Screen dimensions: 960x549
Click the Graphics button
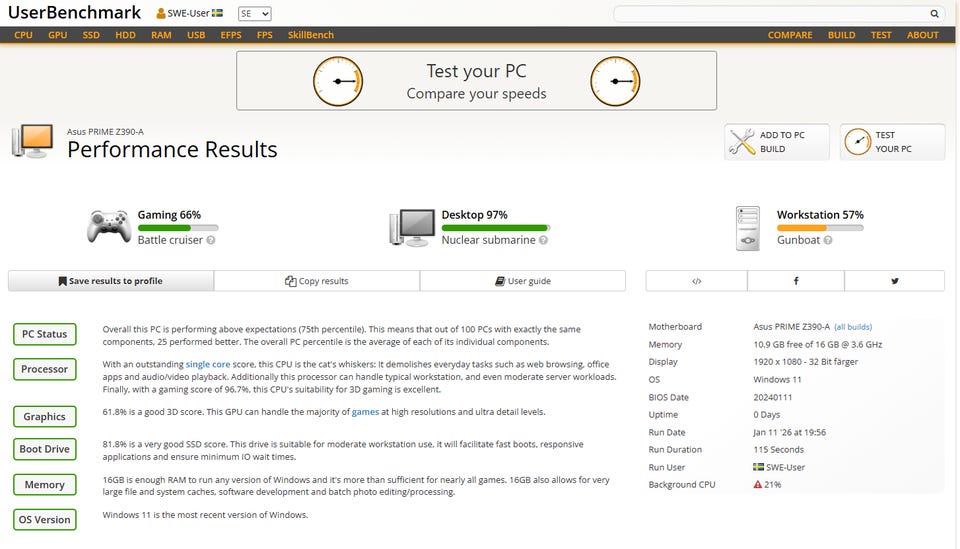point(45,416)
